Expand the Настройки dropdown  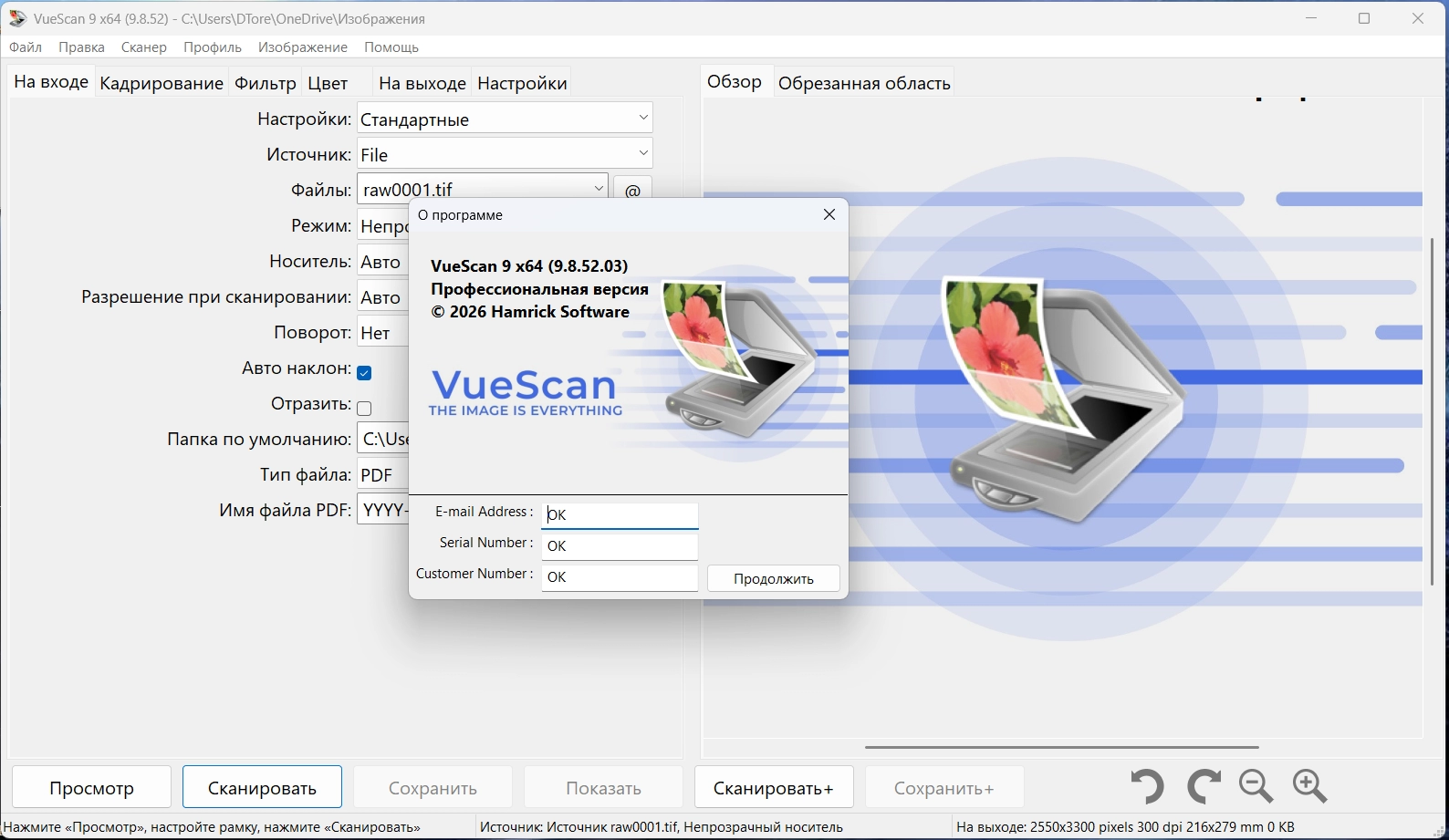(505, 119)
